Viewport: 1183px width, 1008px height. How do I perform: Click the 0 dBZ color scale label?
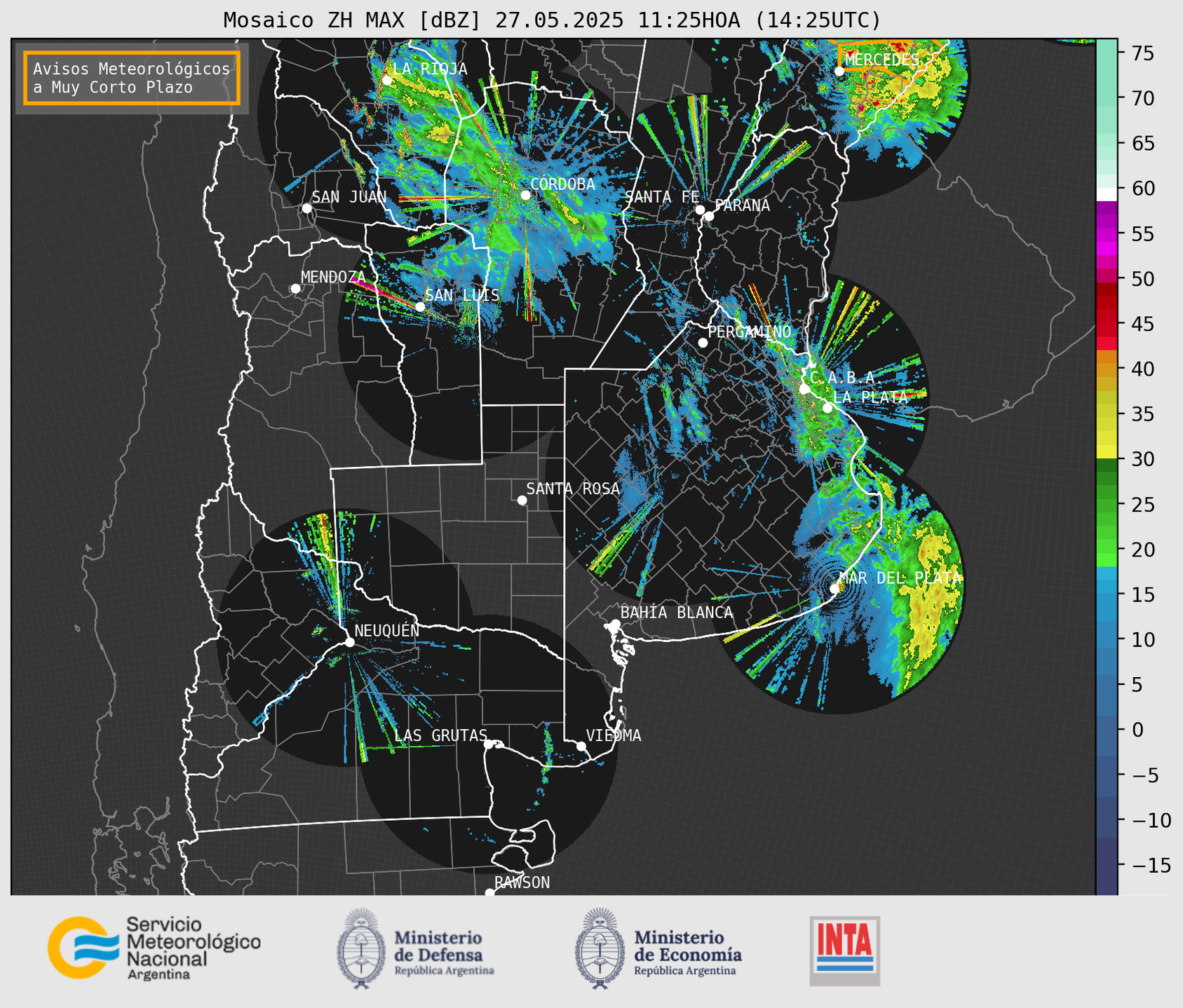click(x=1137, y=730)
